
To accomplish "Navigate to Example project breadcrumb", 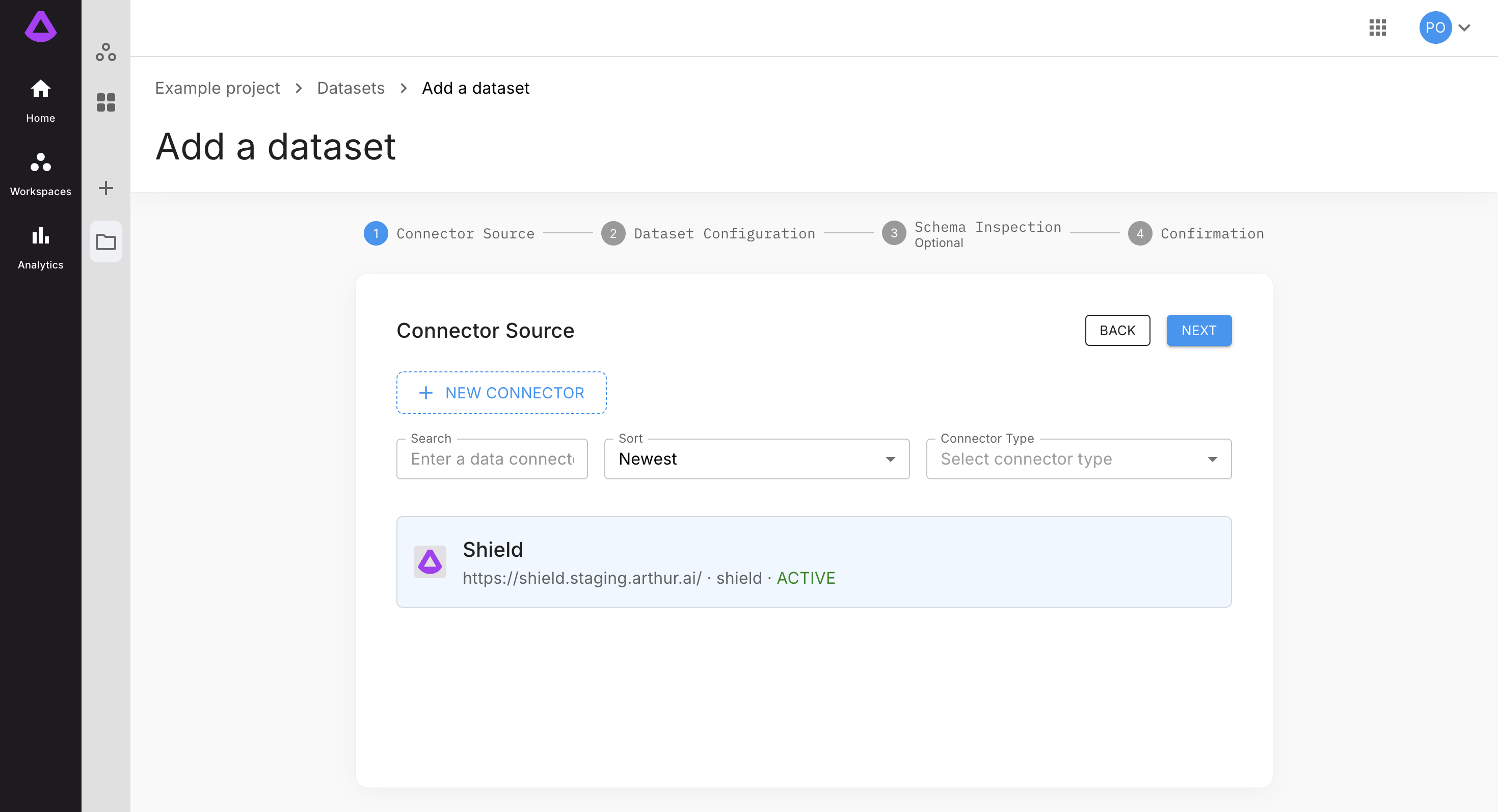I will point(217,88).
